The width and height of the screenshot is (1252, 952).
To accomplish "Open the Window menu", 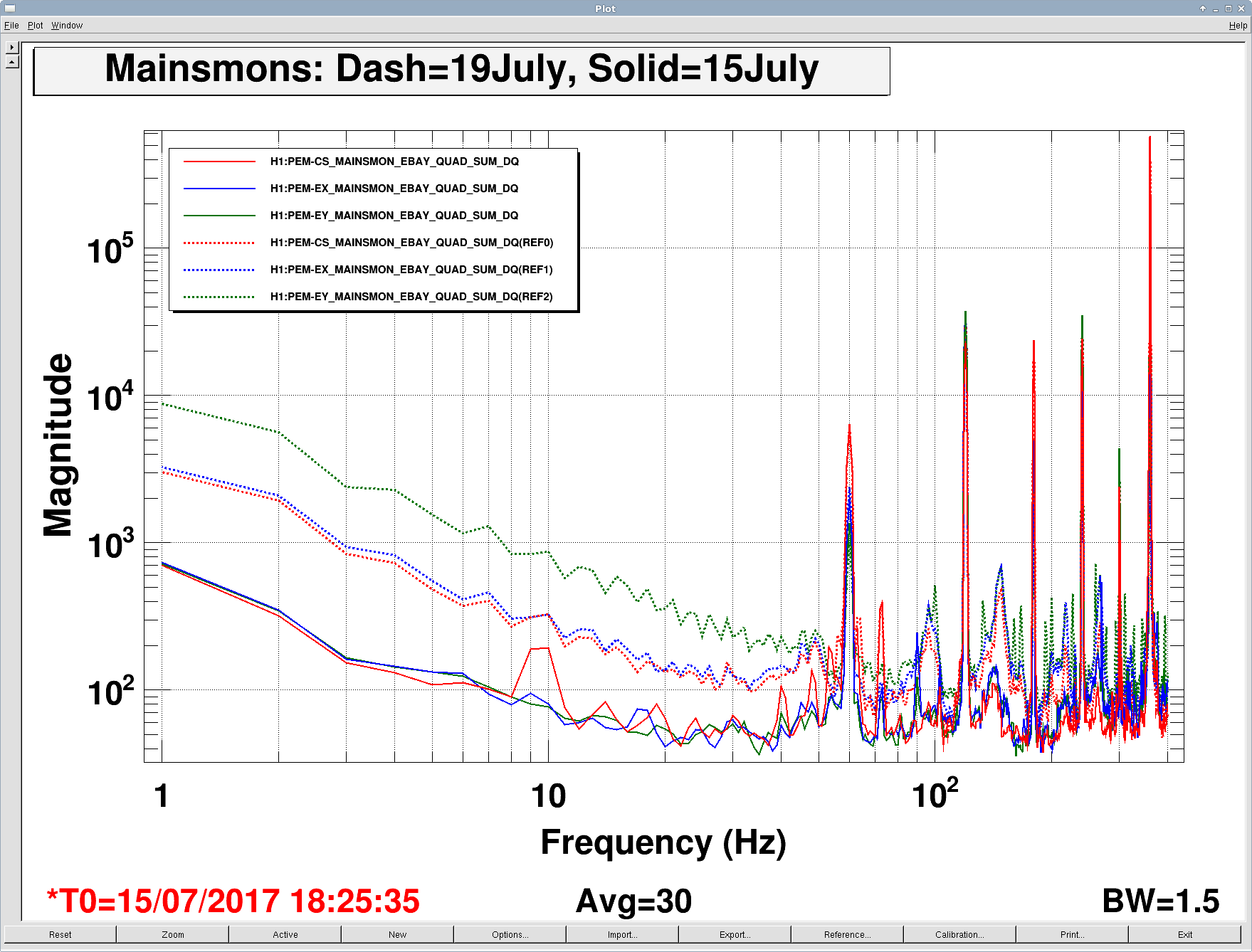I will 67,26.
